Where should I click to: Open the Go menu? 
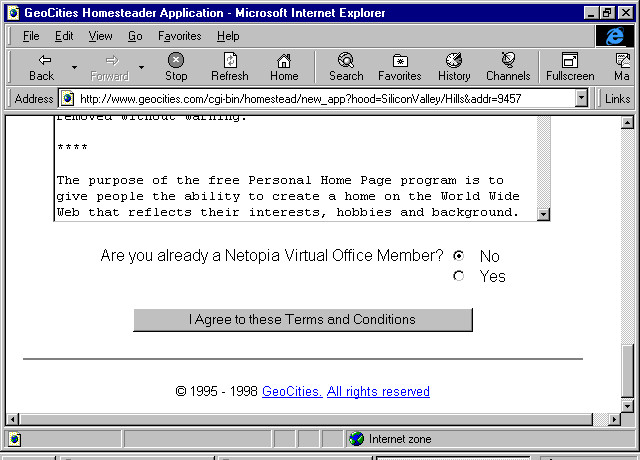coord(135,36)
